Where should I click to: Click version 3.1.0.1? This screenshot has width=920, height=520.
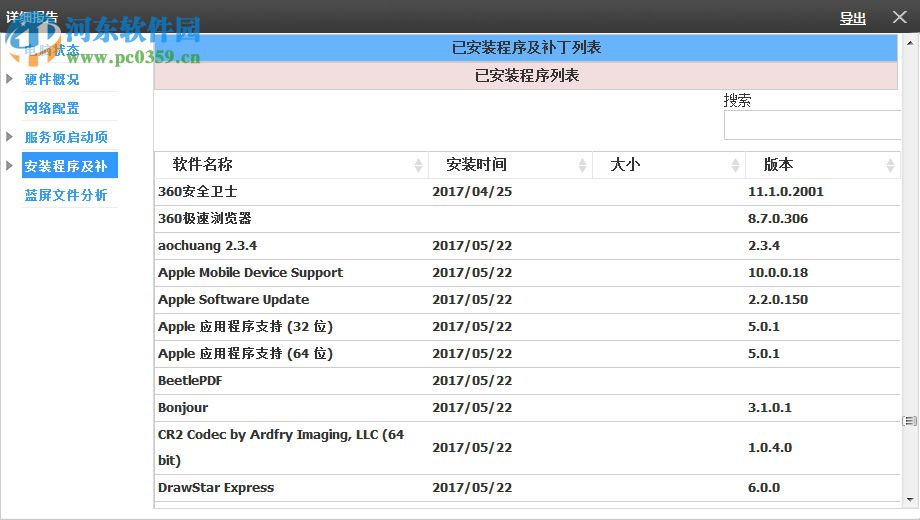tap(769, 408)
